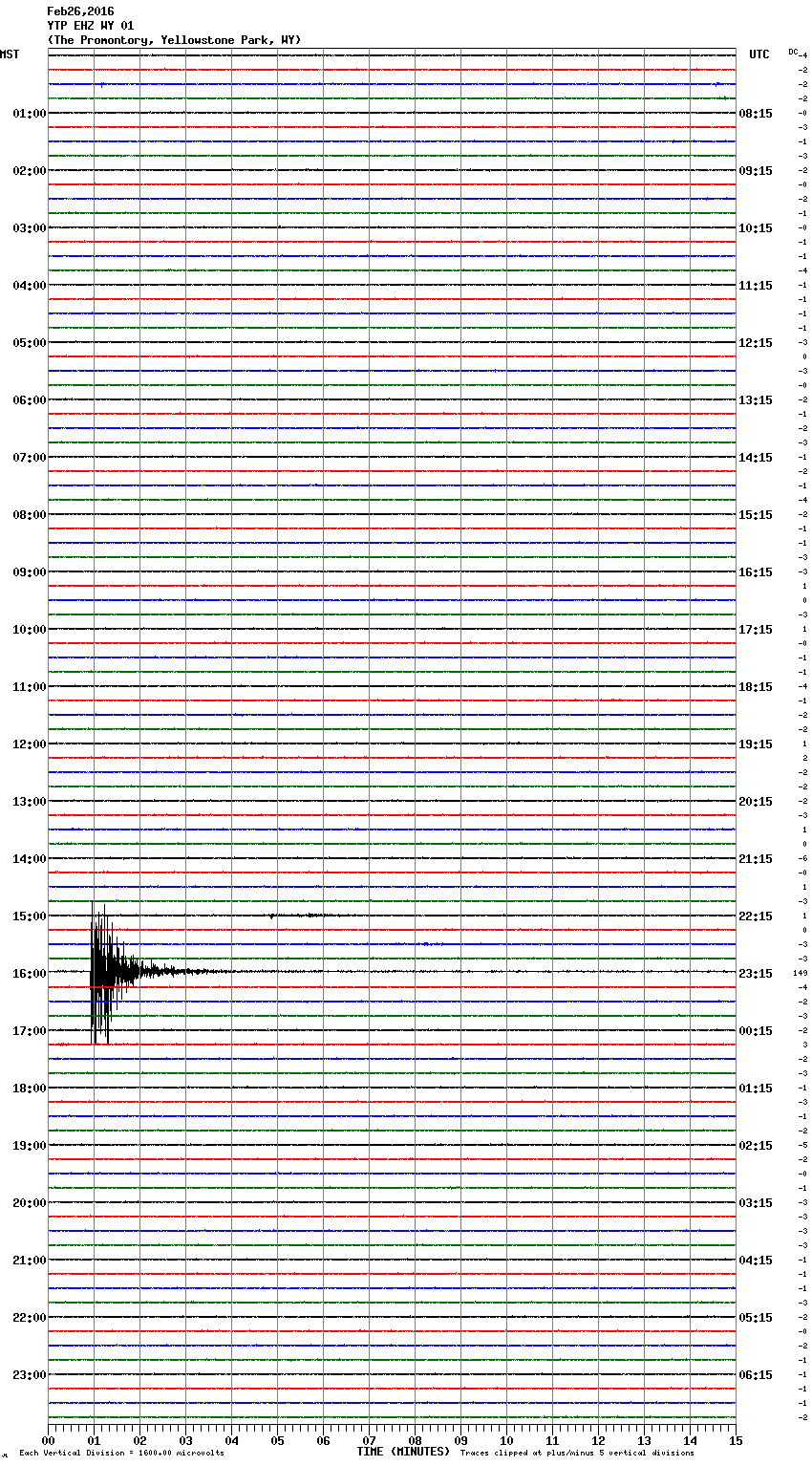Image resolution: width=812 pixels, height=1466 pixels.
Task: Click the 10:15 UTC time label
Action: pyautogui.click(x=756, y=228)
